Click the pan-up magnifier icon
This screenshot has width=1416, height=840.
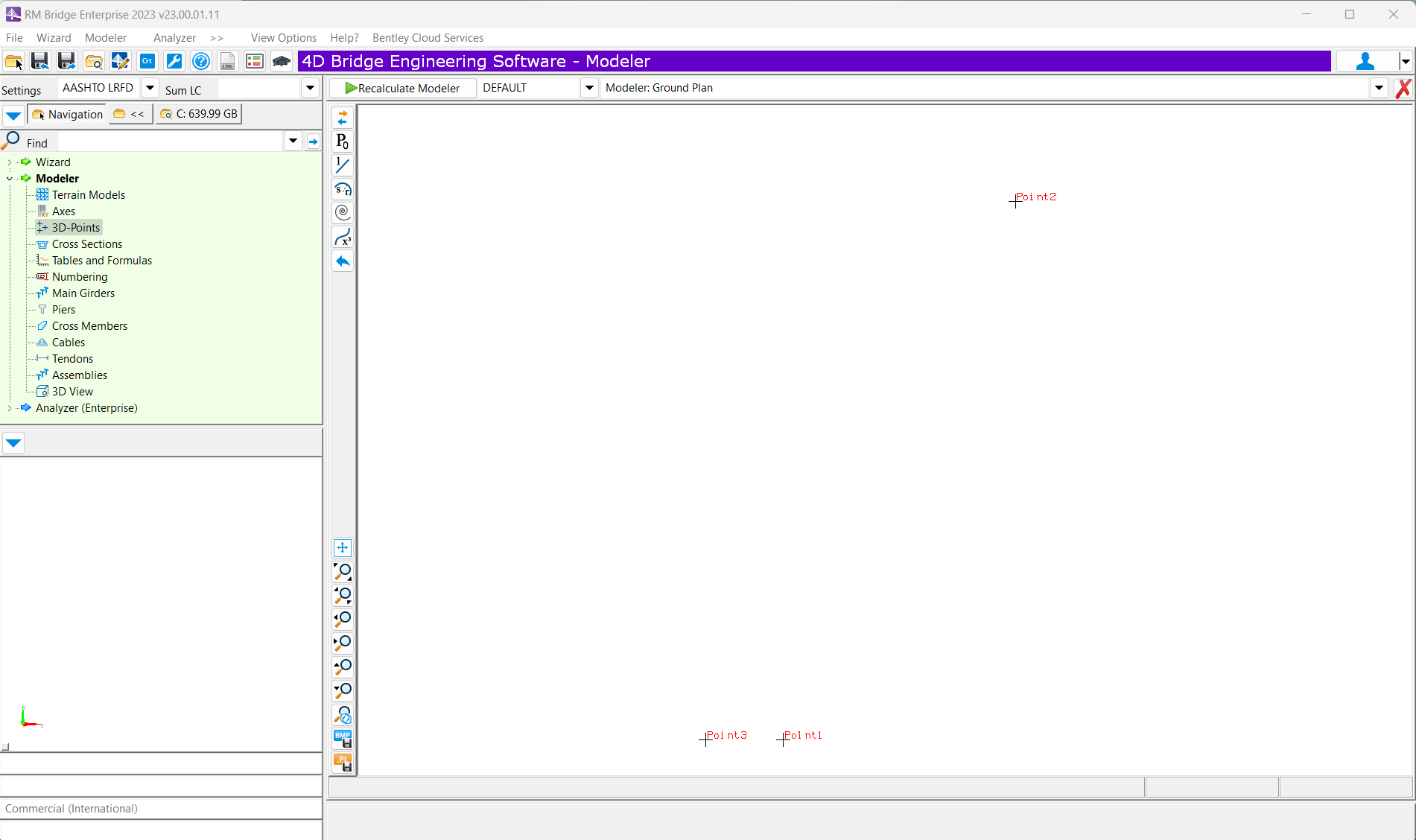[x=343, y=667]
